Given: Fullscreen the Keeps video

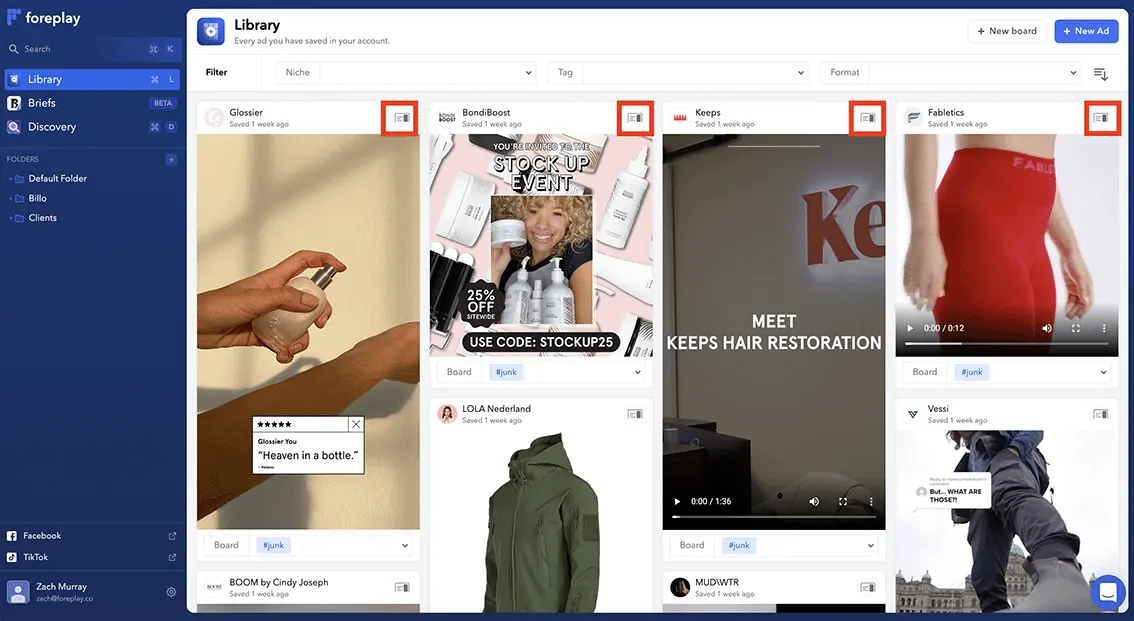Looking at the screenshot, I should 843,502.
